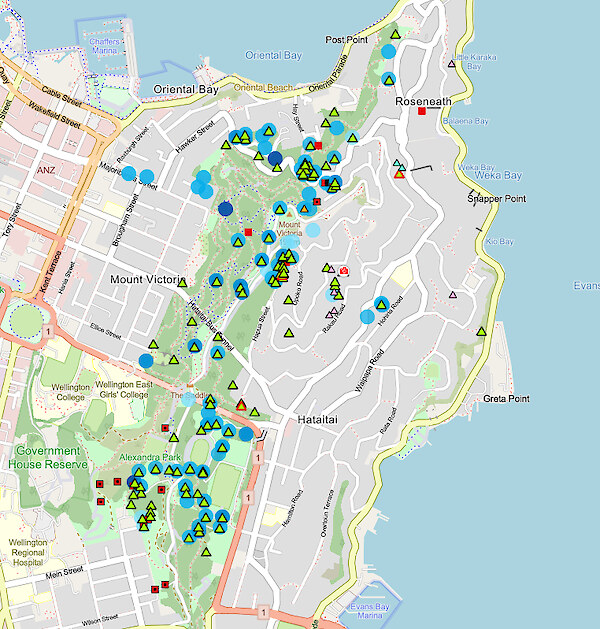Select the Alexandra Park label
600x629 pixels.
click(150, 457)
